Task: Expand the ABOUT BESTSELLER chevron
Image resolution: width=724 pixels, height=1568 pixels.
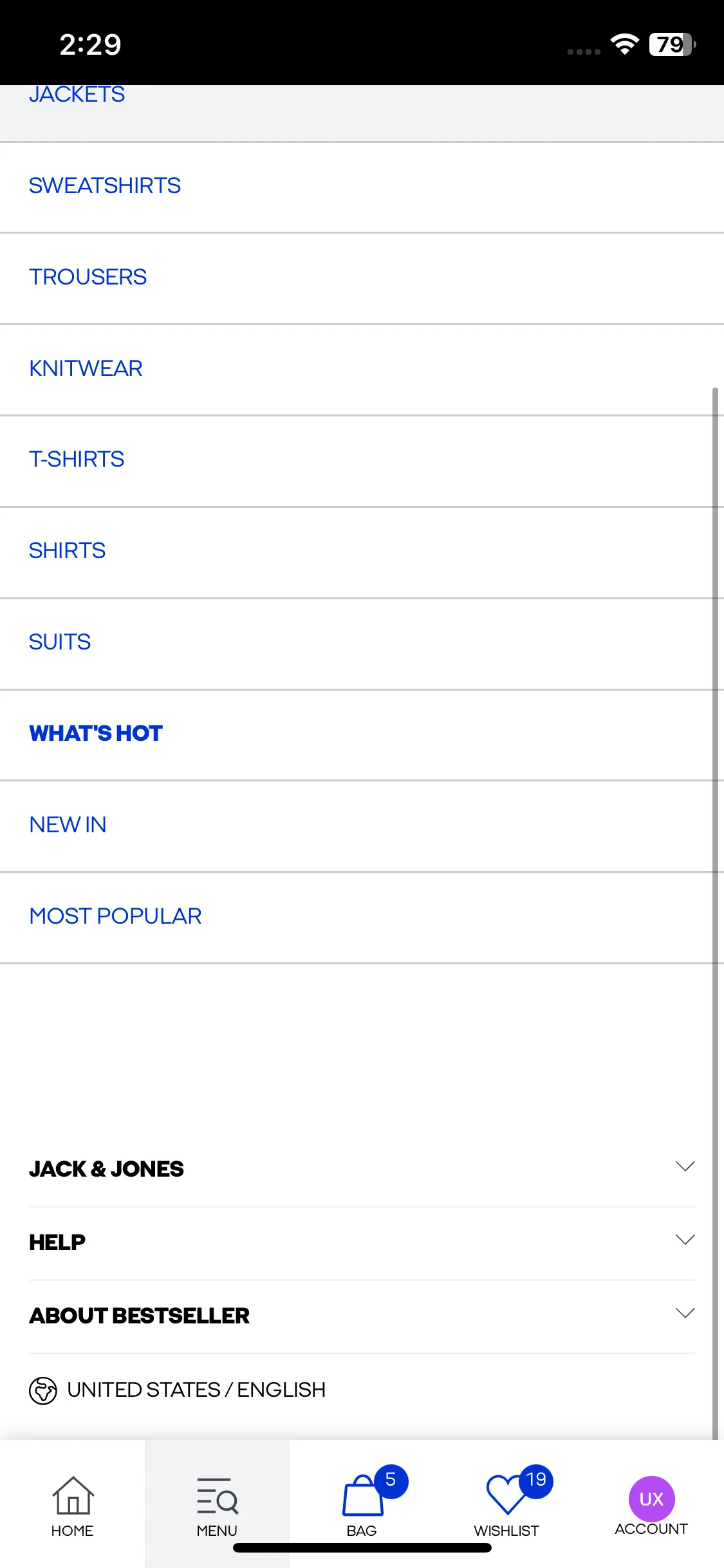Action: (685, 1313)
